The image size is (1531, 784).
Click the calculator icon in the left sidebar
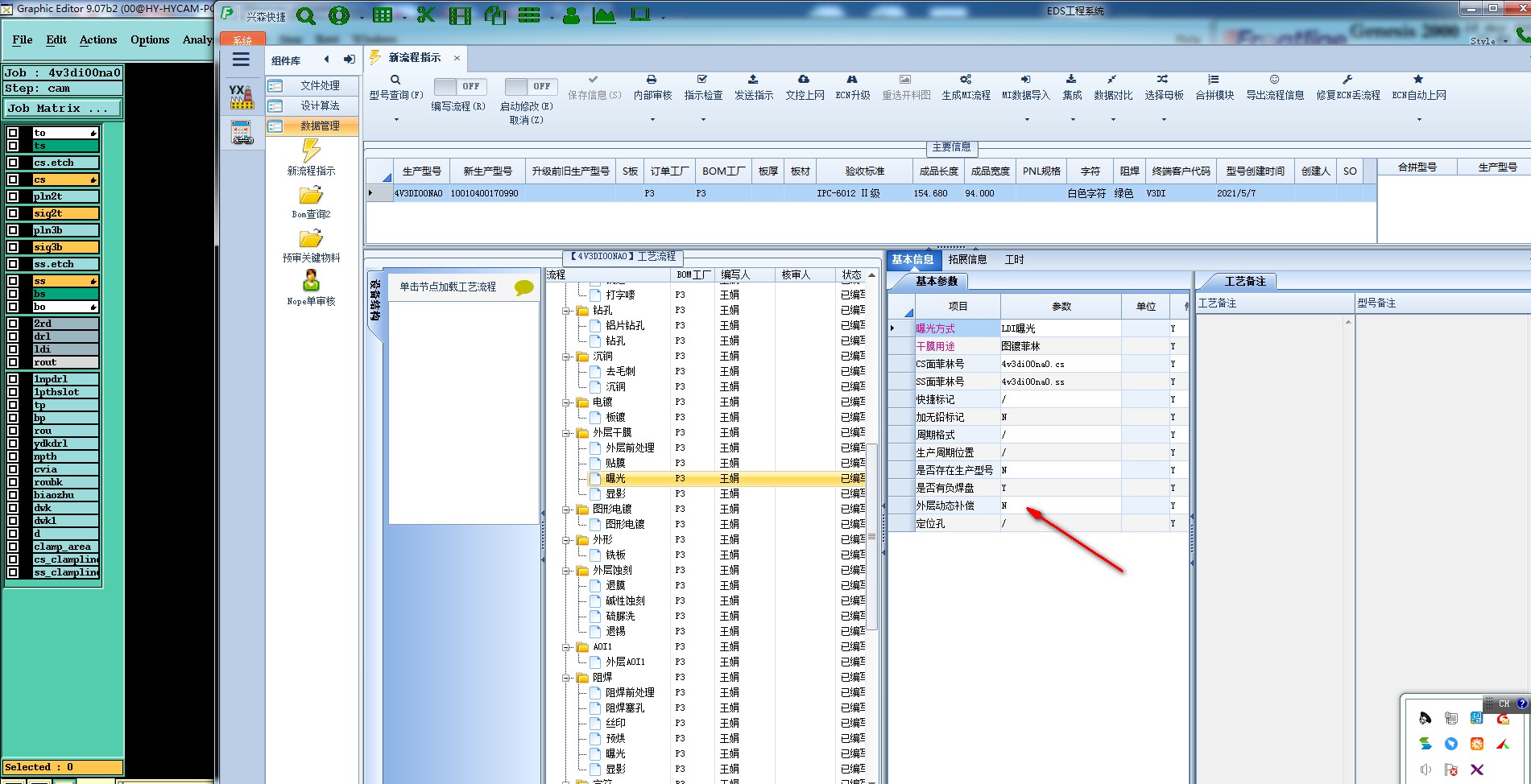[242, 132]
